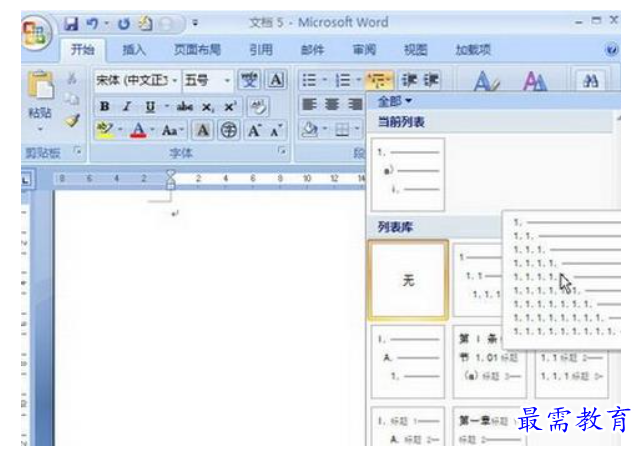Viewport: 639px width, 451px height.
Task: Align text to the left
Action: click(309, 105)
